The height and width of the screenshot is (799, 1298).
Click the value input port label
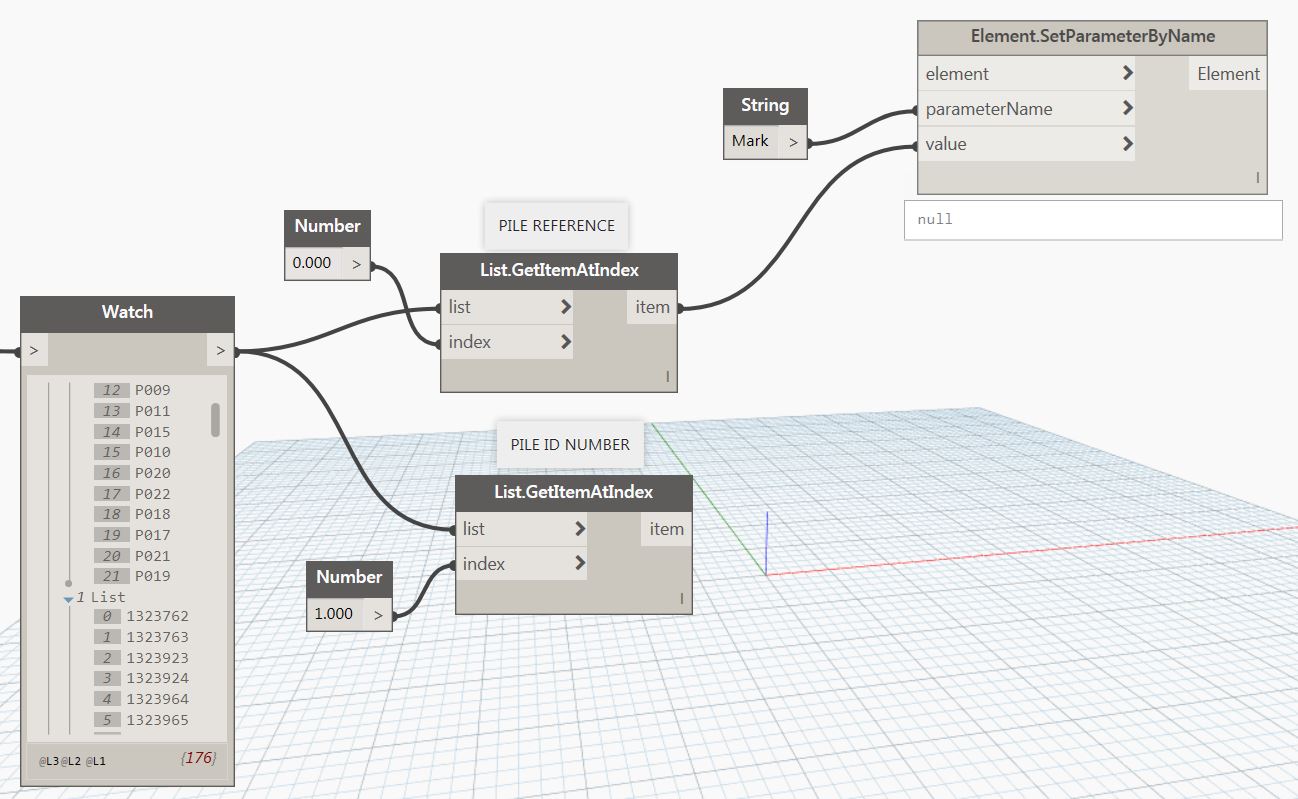coord(946,144)
